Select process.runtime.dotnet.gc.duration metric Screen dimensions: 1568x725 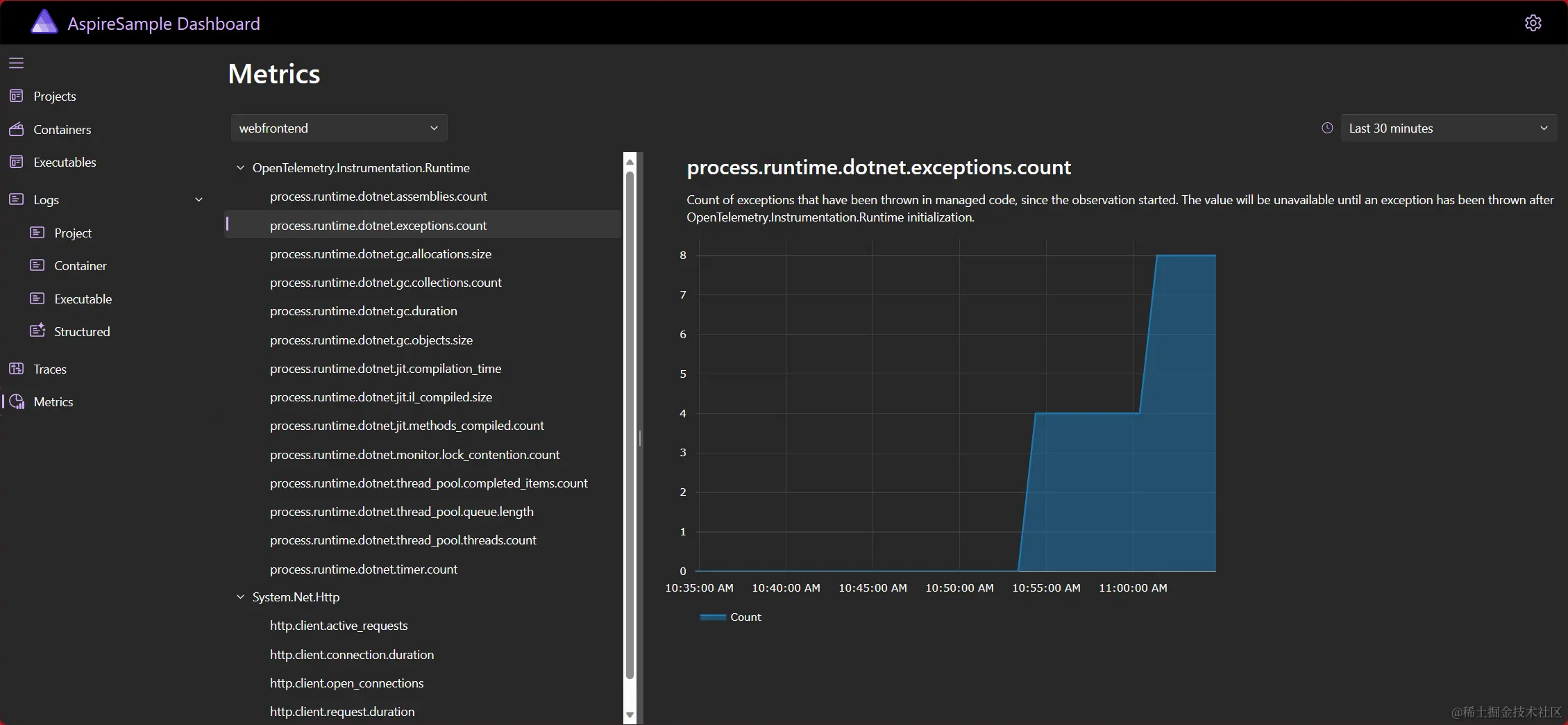click(364, 310)
